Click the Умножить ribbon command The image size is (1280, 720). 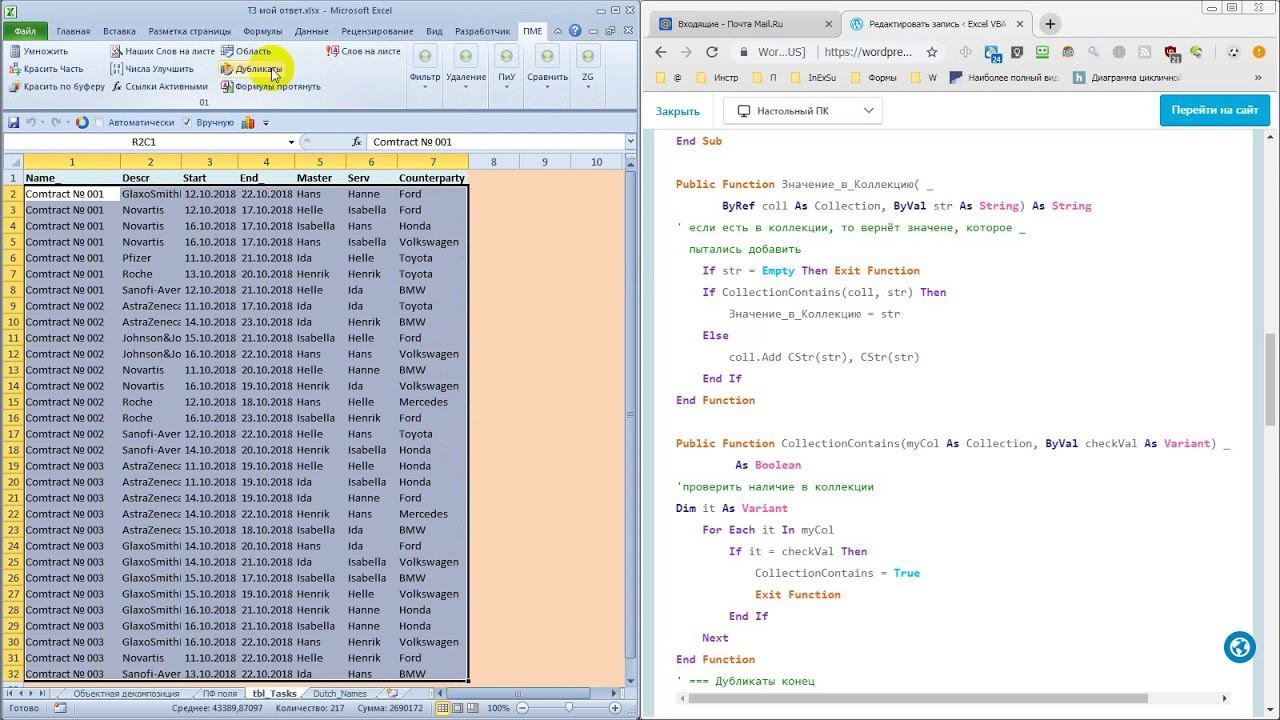click(x=44, y=51)
